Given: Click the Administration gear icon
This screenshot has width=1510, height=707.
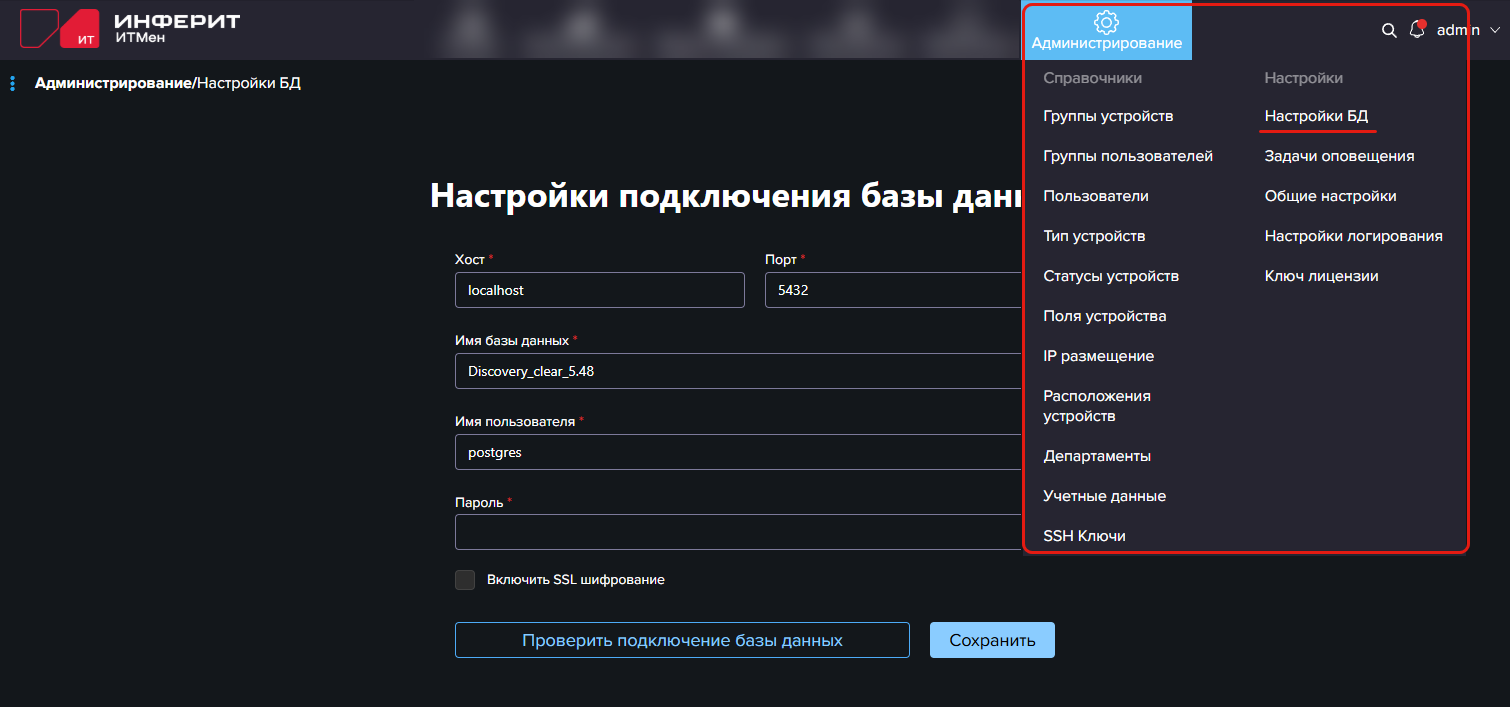Looking at the screenshot, I should [x=1106, y=22].
